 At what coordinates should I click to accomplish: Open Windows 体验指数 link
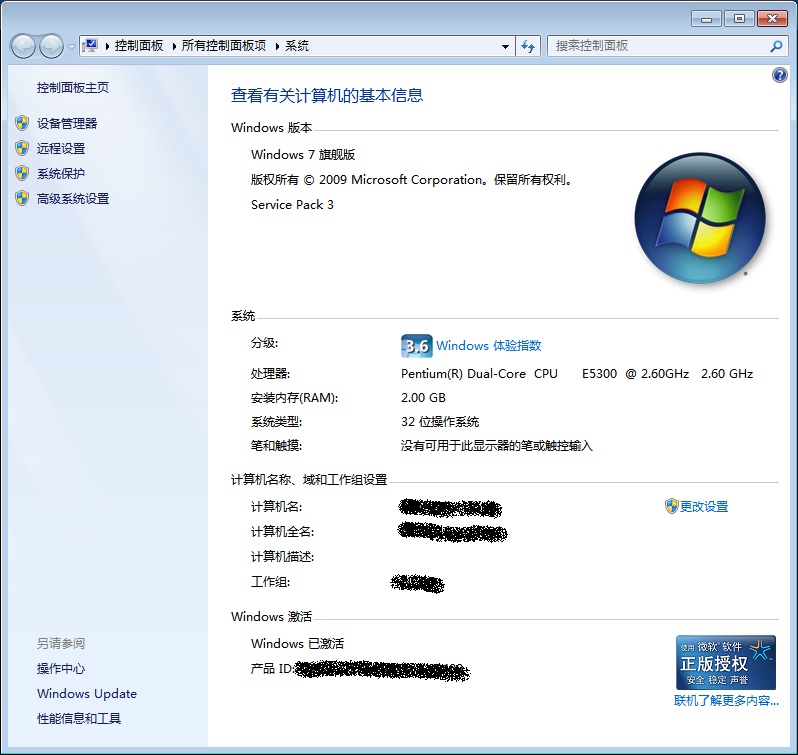click(489, 345)
